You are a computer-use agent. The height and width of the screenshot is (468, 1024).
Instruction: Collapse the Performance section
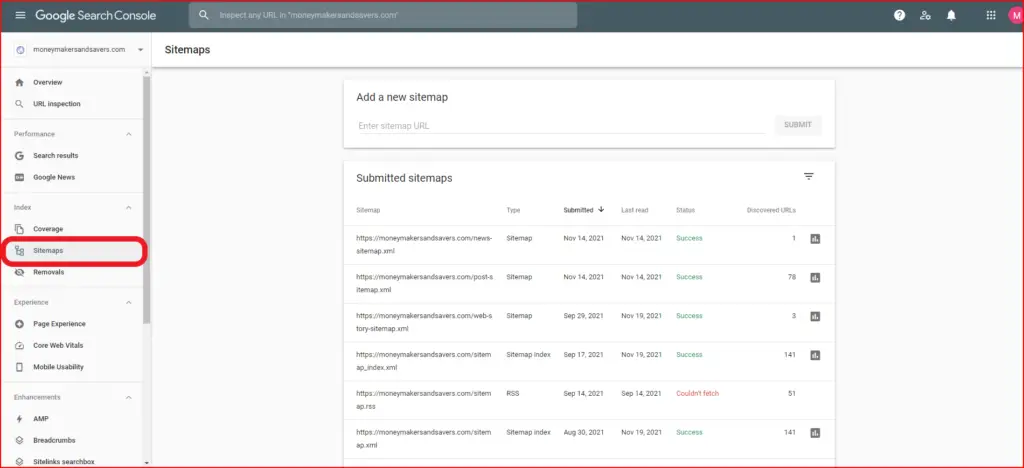pyautogui.click(x=129, y=134)
